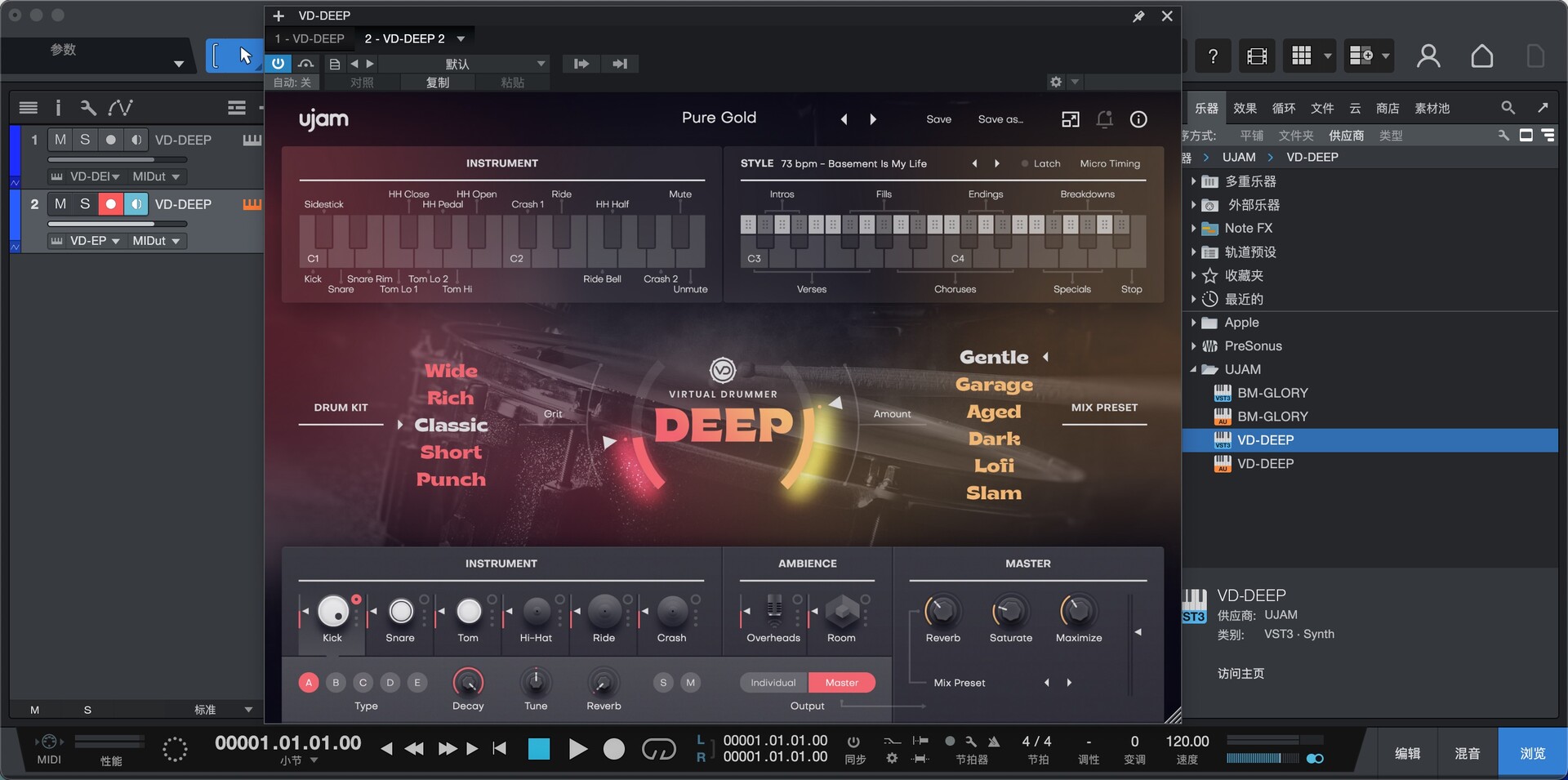Expand the Apple vendor folder
Screen dimensions: 1568x780
1193,323
